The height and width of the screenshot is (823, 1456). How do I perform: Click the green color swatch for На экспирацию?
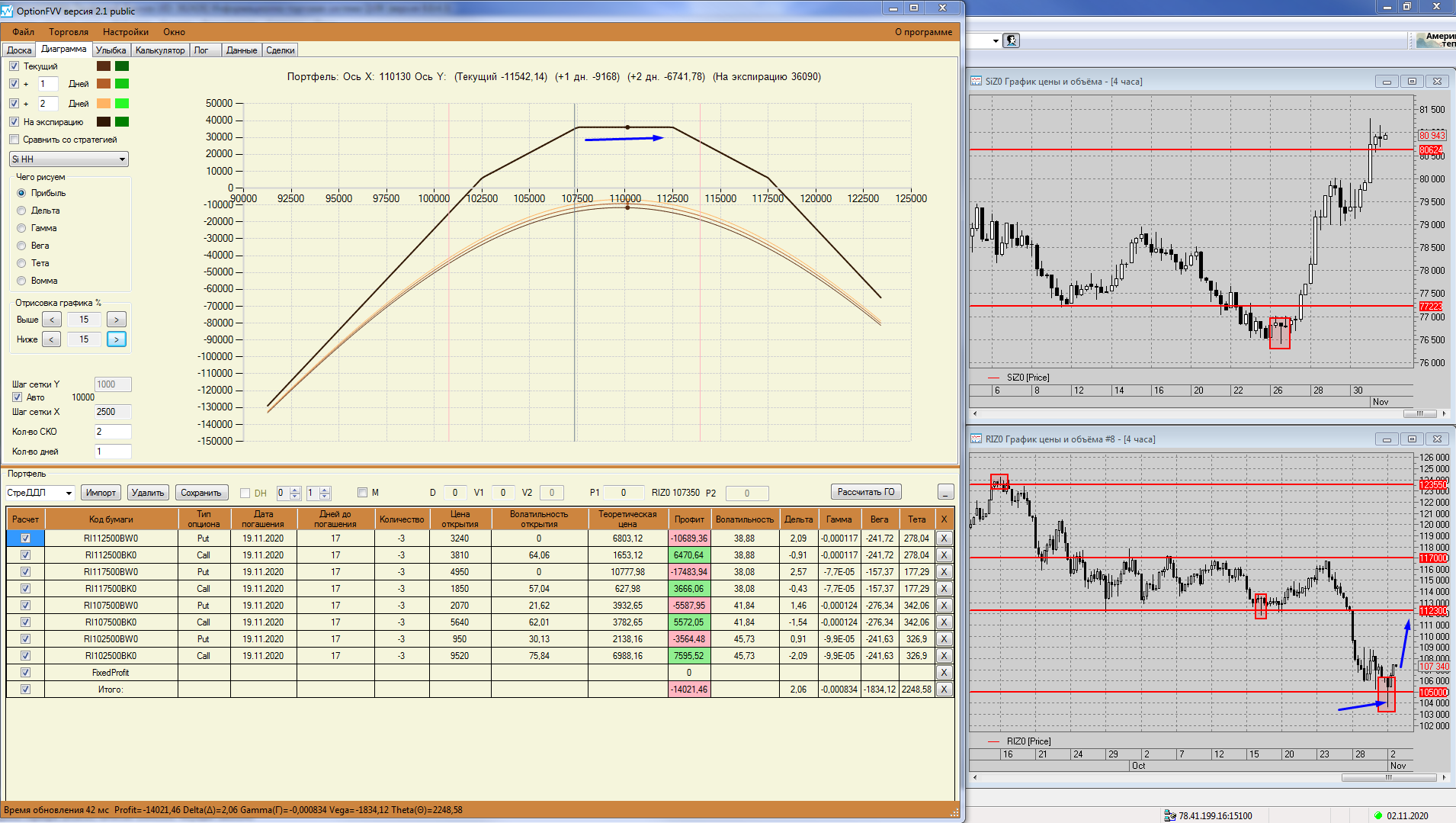(122, 122)
